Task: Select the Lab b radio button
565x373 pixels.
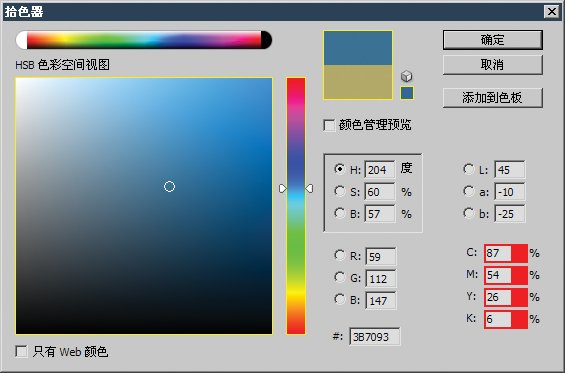Action: (468, 213)
